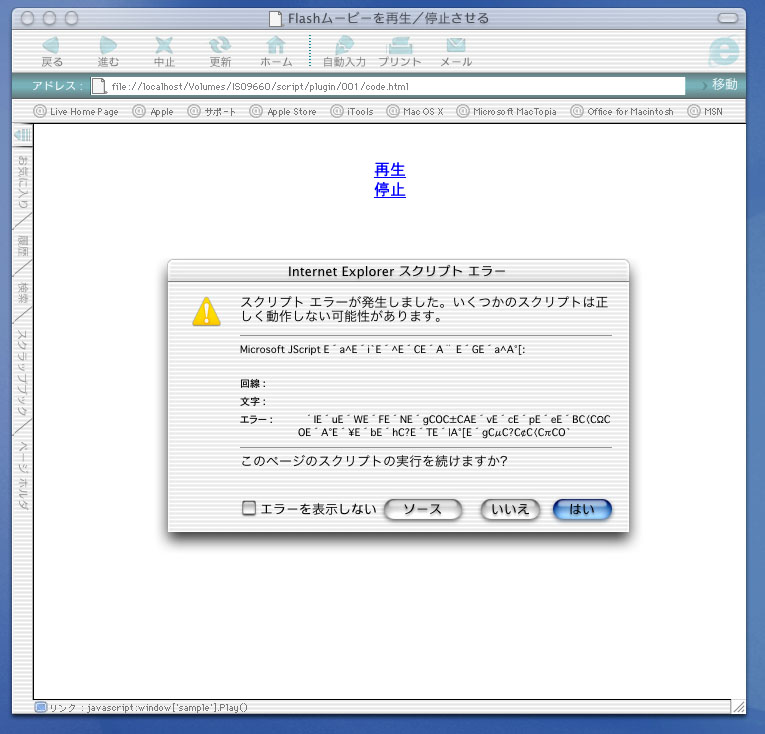This screenshot has height=734, width=765.
Task: Open the Mac OS X favorites link
Action: [415, 111]
